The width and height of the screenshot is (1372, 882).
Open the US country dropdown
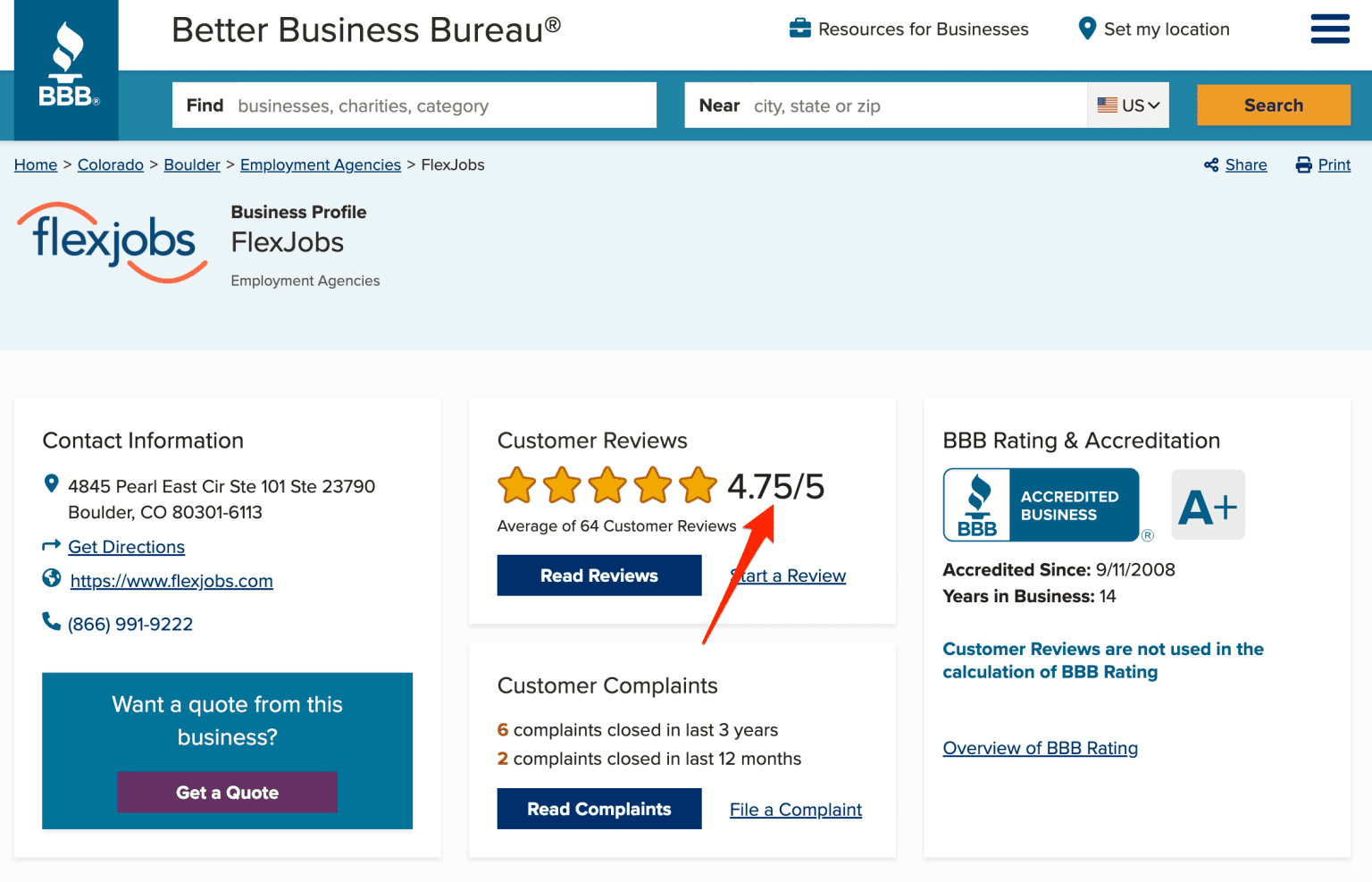[1128, 105]
